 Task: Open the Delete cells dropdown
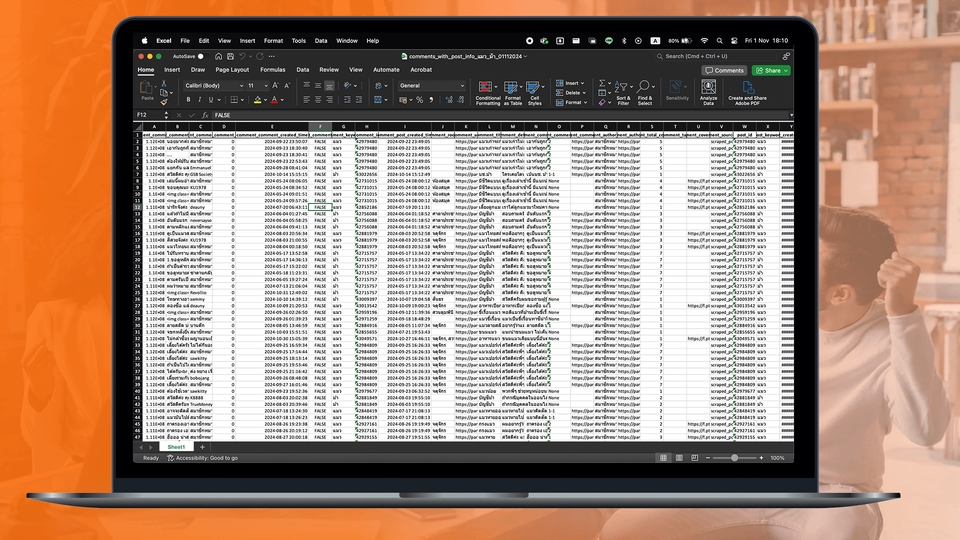[571, 93]
